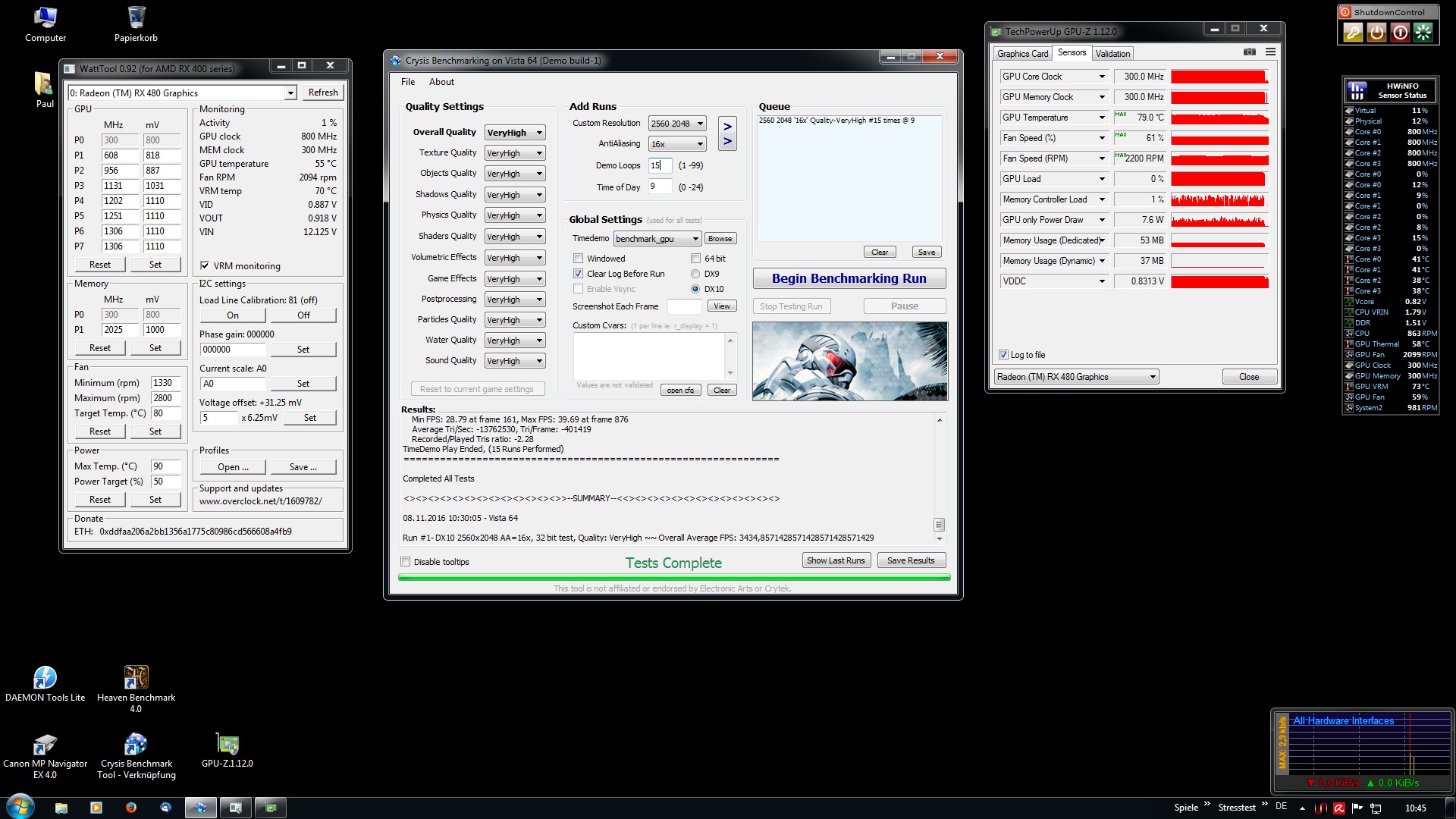Open DAEMON Tools Lite desktop shortcut

[45, 678]
